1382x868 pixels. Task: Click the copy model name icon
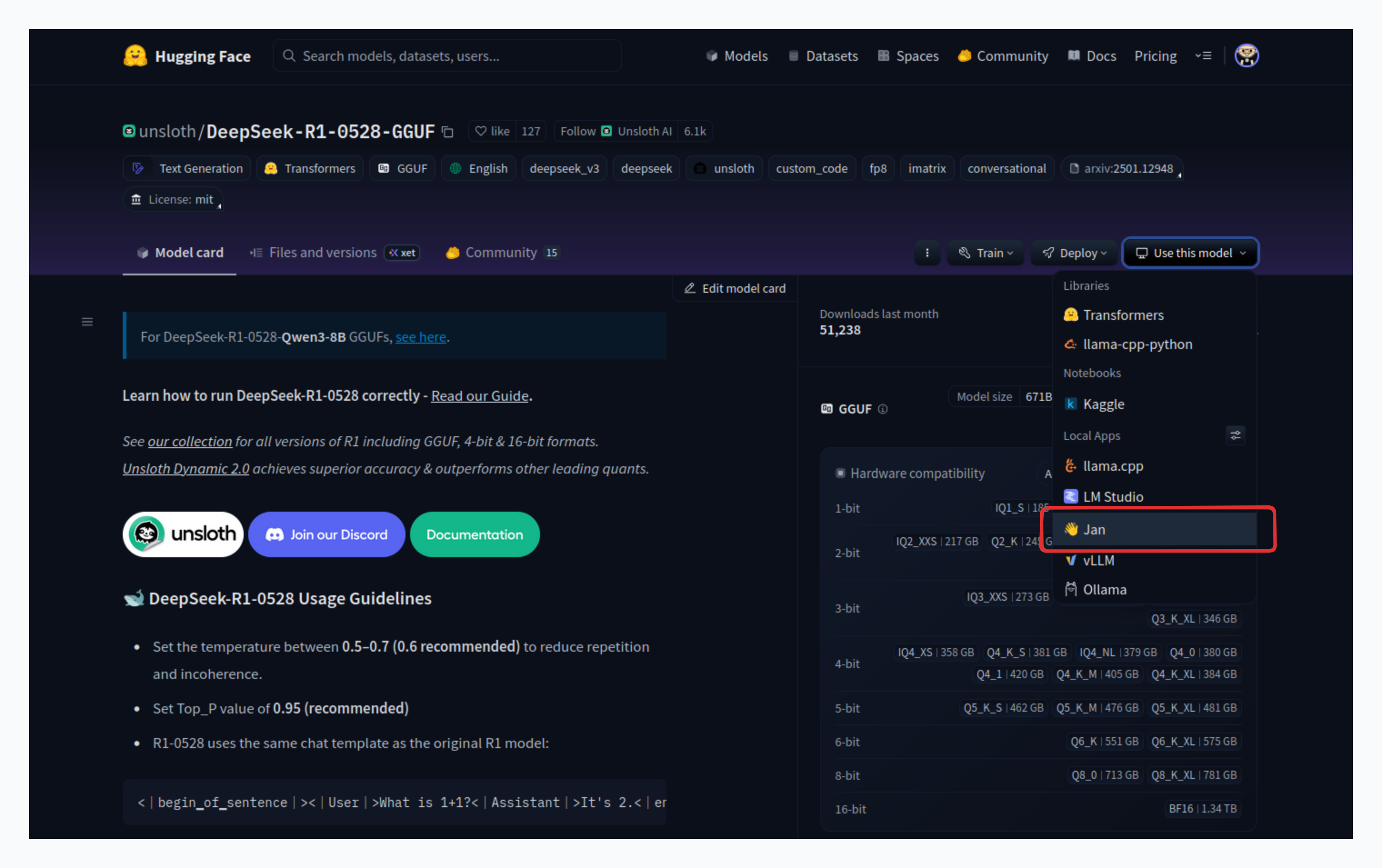point(448,132)
